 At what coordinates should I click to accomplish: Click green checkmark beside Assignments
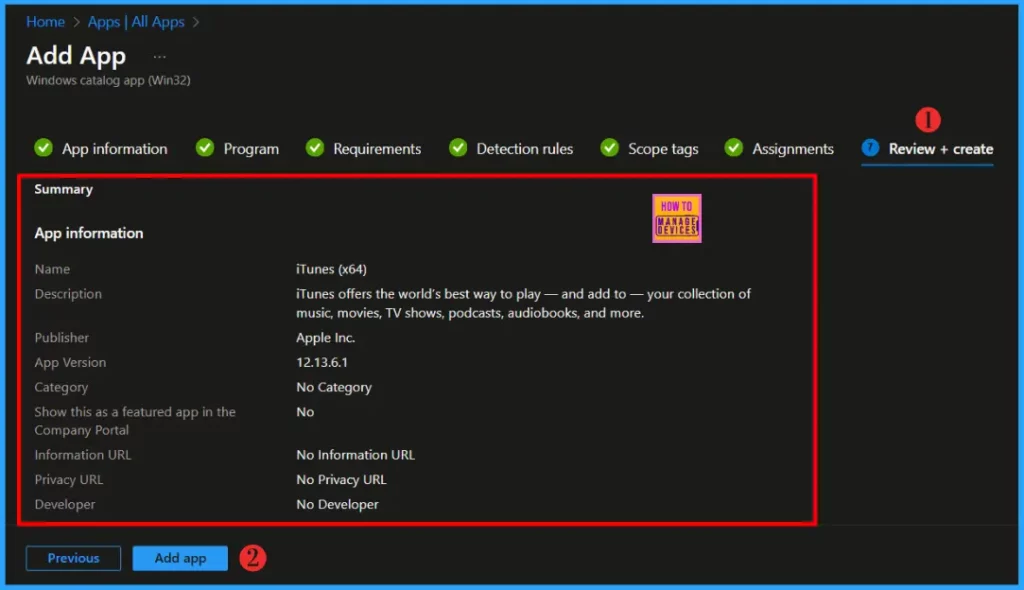pyautogui.click(x=733, y=148)
